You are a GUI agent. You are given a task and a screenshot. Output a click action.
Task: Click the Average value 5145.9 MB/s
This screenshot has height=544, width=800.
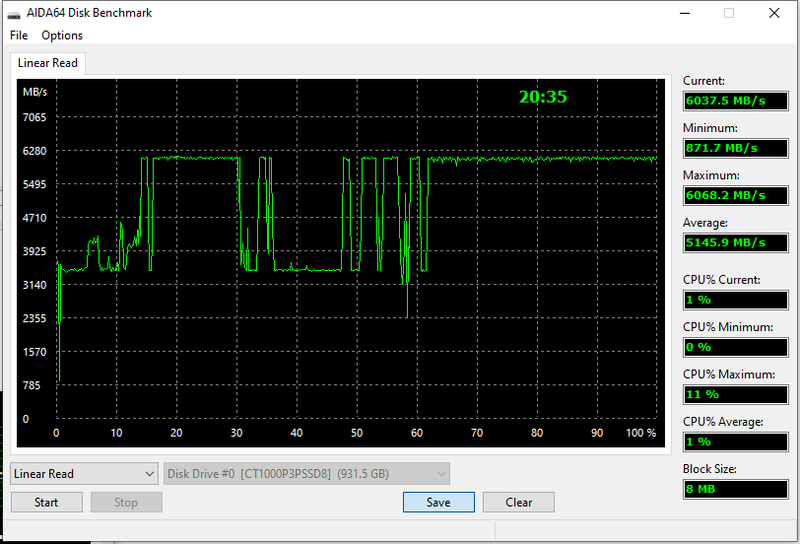[736, 242]
